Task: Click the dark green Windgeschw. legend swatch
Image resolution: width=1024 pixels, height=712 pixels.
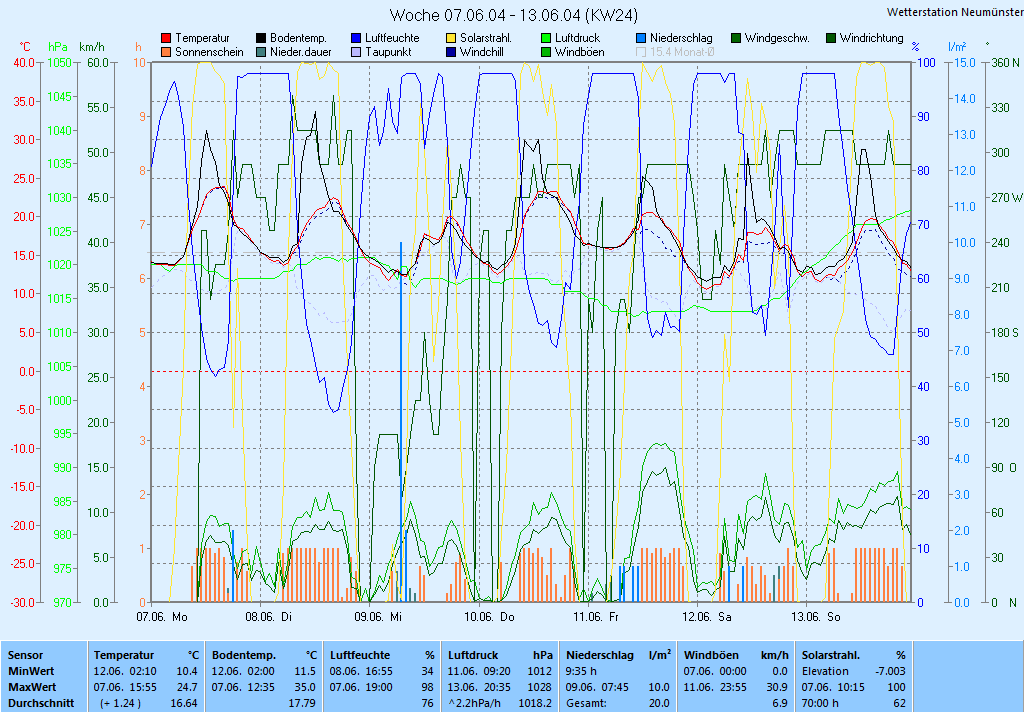Action: 736,39
